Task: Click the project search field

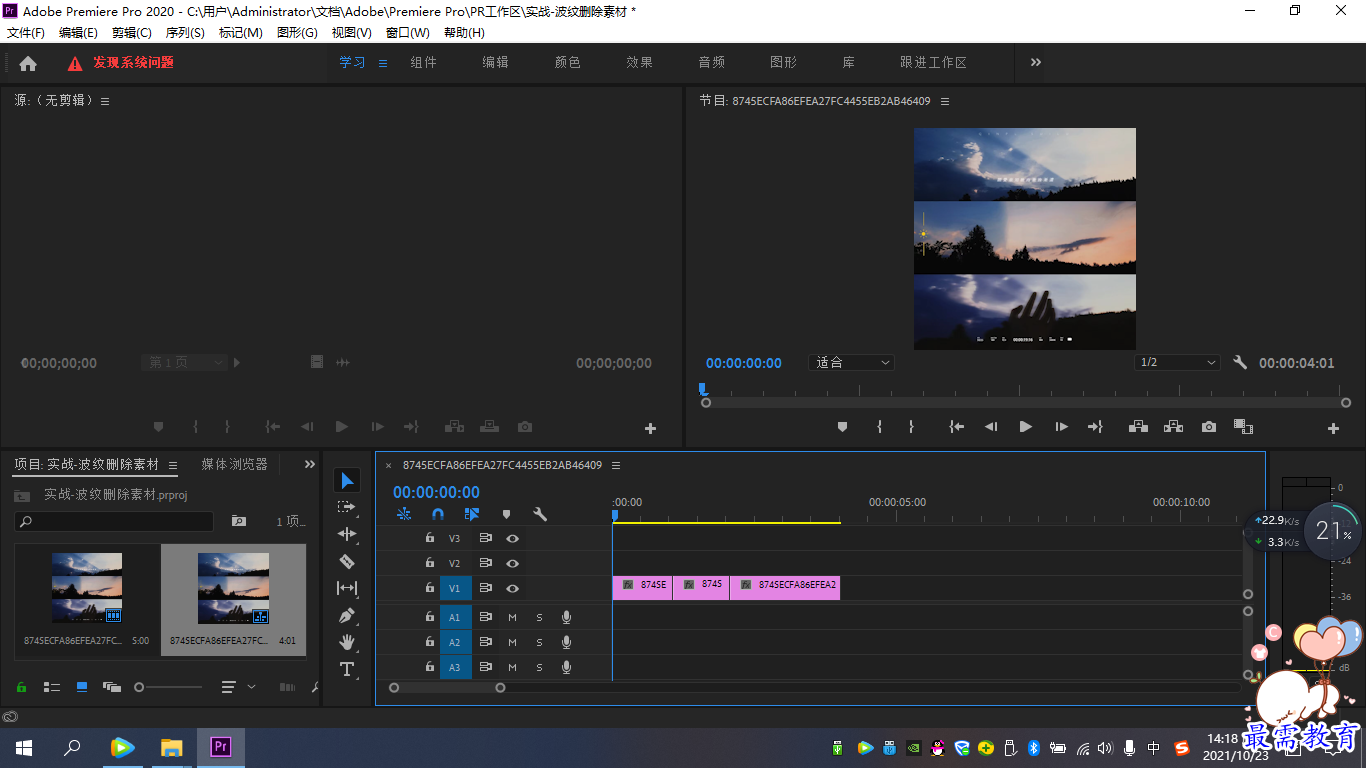Action: [114, 521]
